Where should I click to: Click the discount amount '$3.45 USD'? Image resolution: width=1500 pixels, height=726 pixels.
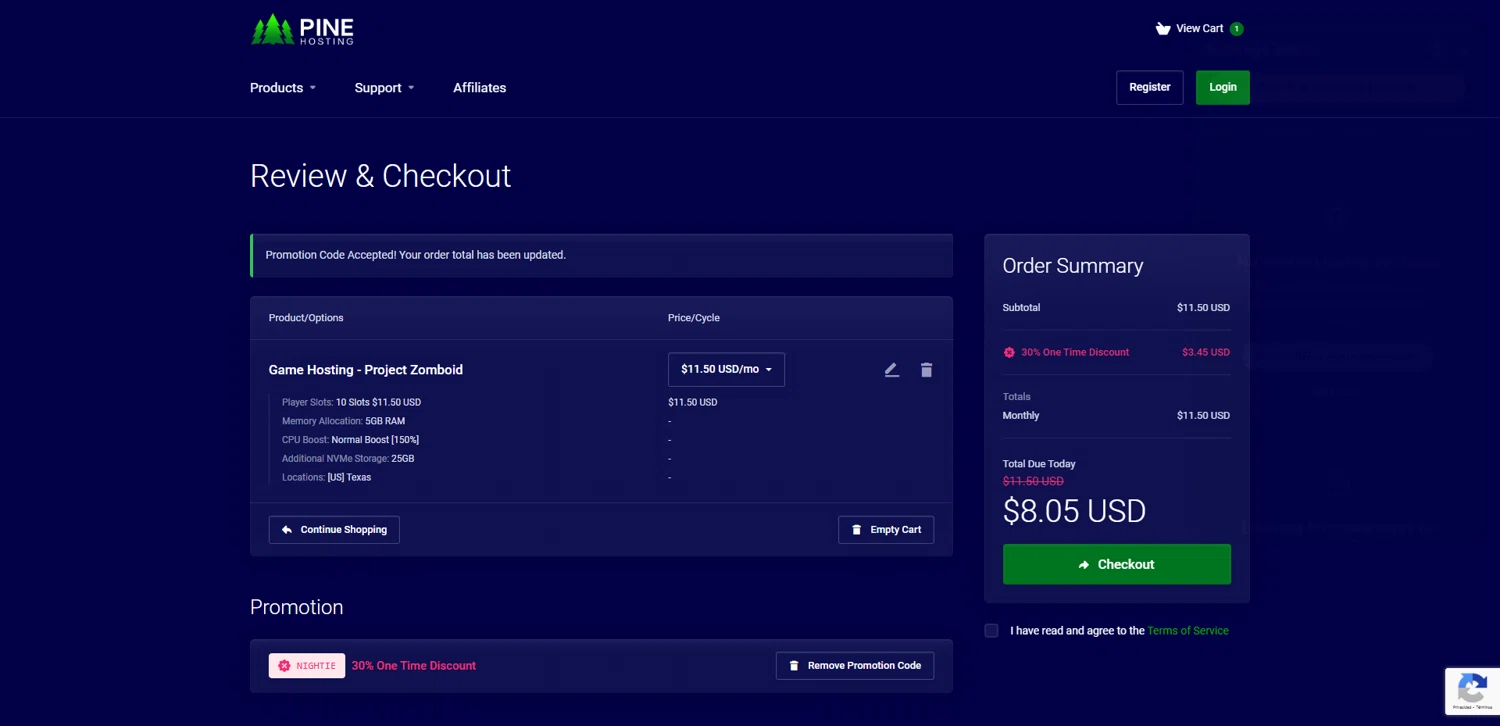[x=1206, y=352]
